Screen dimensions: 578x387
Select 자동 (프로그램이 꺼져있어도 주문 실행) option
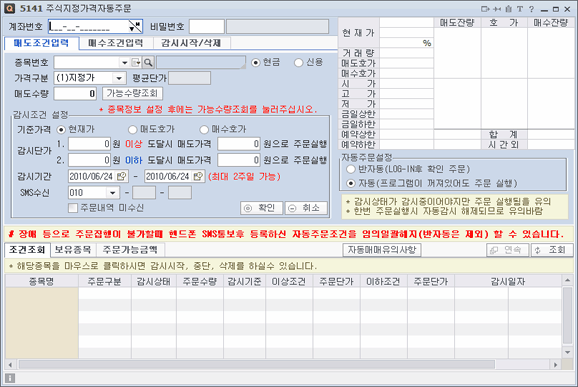click(351, 183)
